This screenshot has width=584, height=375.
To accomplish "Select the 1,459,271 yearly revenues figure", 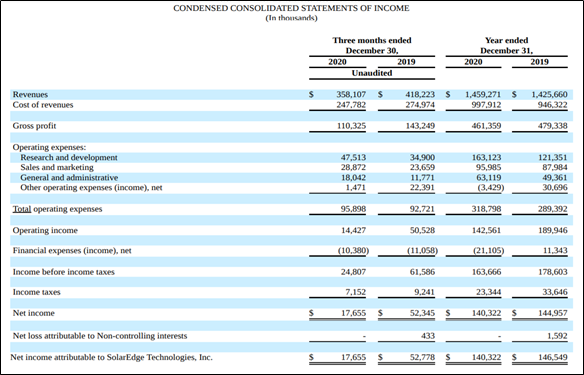I will tap(483, 95).
